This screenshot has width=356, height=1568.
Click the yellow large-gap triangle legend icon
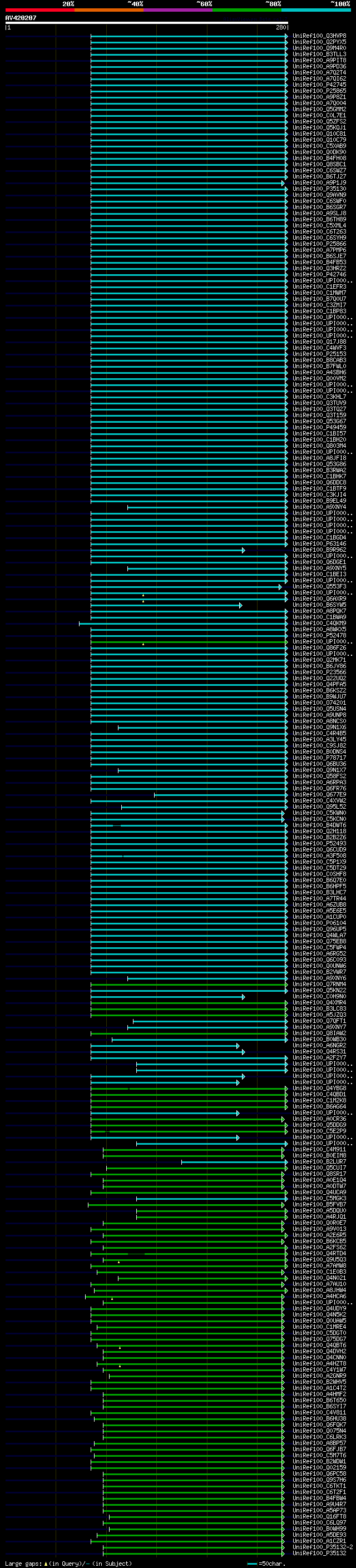pyautogui.click(x=46, y=1563)
